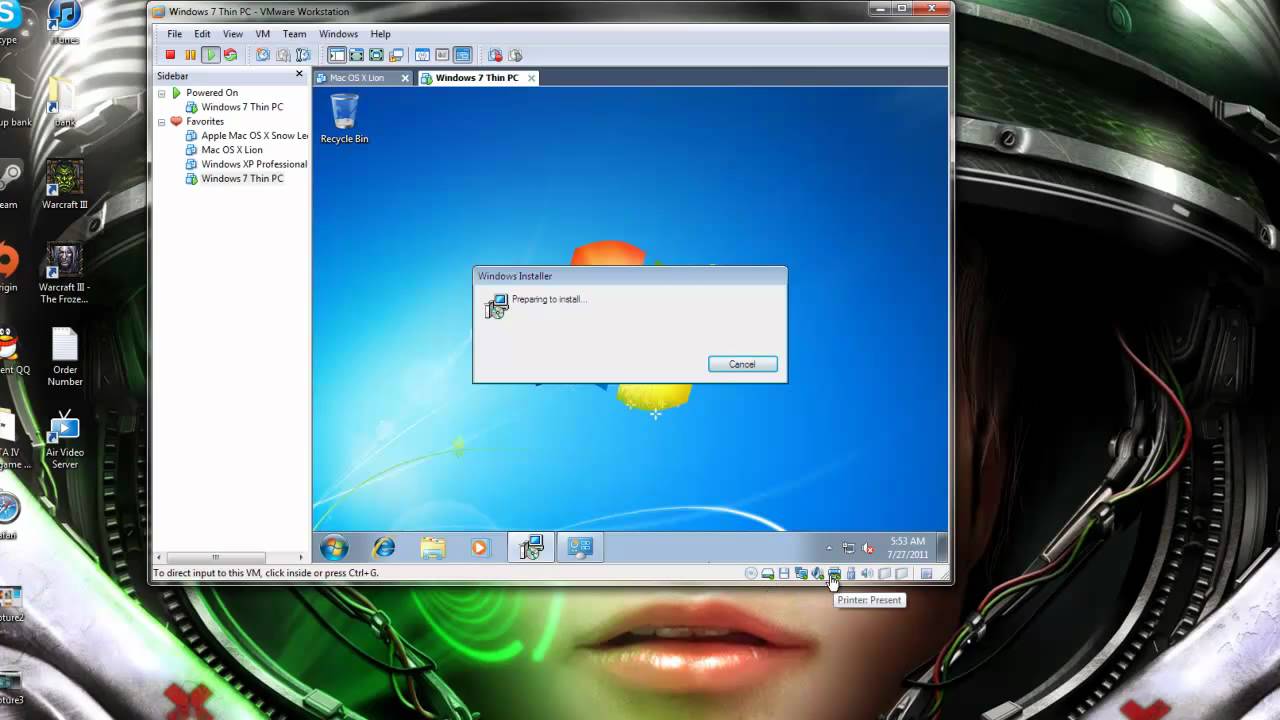Click the green Power On play icon

[x=210, y=55]
